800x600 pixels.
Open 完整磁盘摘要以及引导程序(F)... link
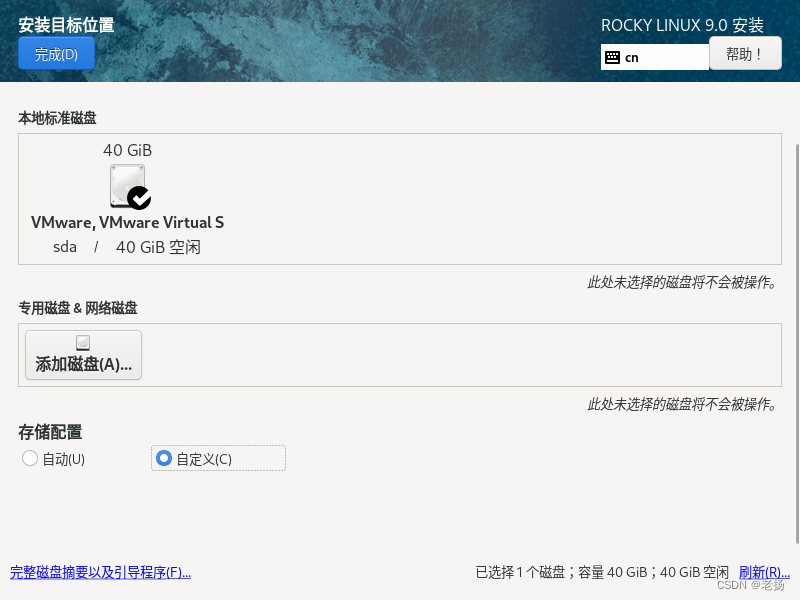tap(101, 572)
